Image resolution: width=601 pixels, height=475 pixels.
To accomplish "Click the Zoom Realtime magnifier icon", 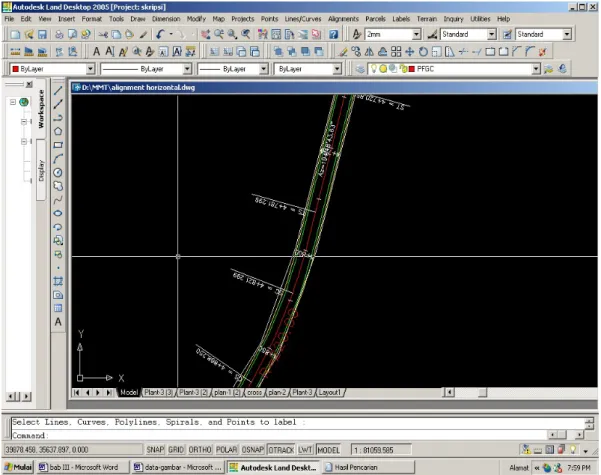I will click(x=219, y=35).
